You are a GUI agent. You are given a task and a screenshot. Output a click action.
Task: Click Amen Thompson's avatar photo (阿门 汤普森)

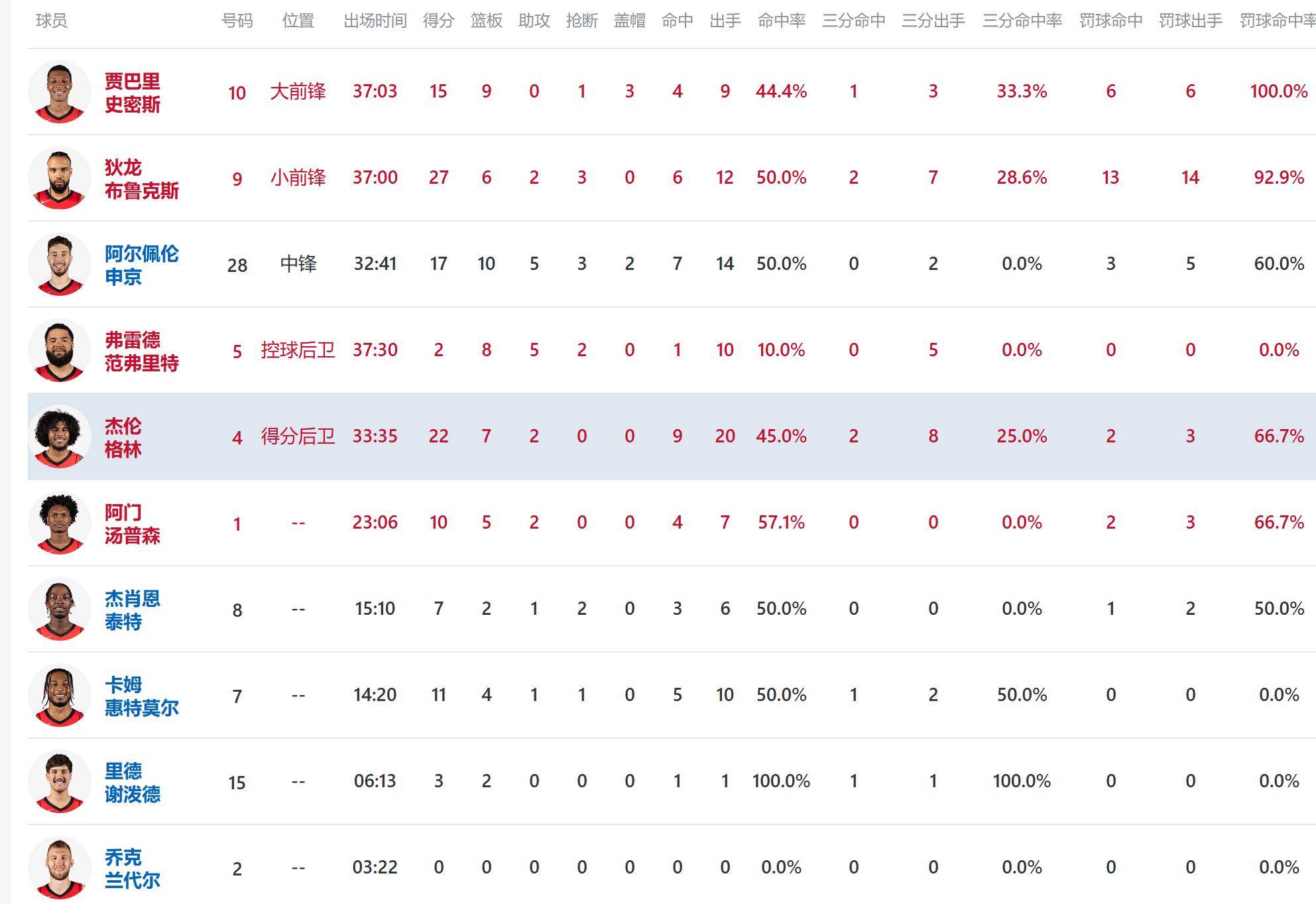60,523
